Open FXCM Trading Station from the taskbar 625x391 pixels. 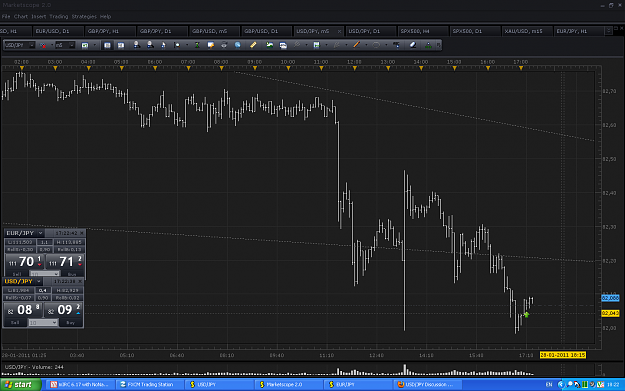pos(150,385)
